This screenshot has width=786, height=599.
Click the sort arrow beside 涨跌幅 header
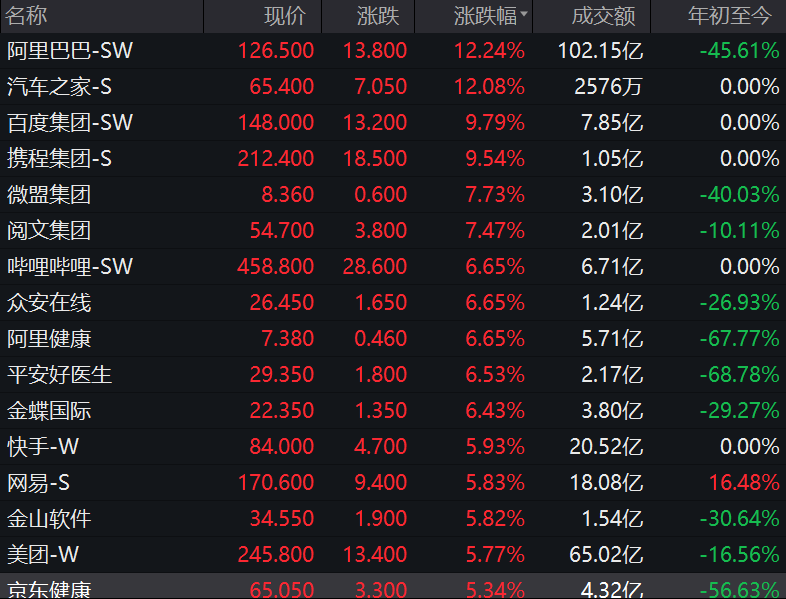click(x=524, y=14)
